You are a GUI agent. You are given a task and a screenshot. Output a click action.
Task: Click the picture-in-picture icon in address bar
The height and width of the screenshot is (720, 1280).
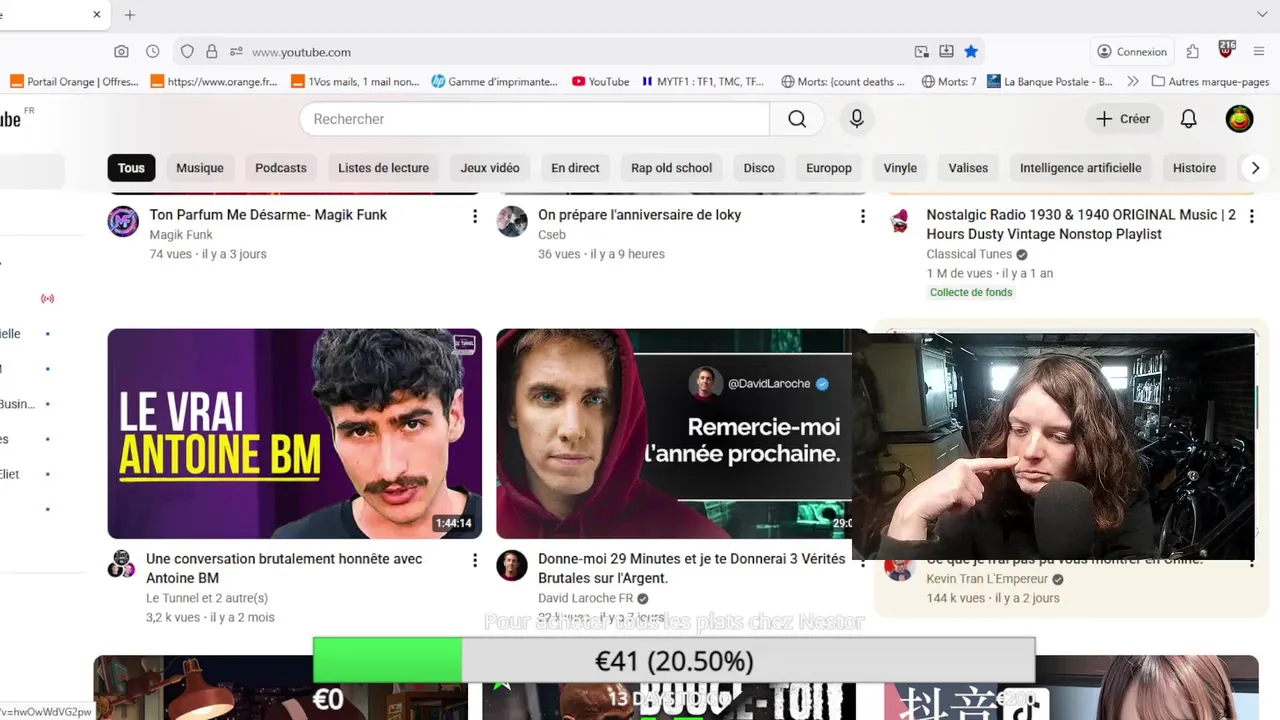pyautogui.click(x=921, y=52)
